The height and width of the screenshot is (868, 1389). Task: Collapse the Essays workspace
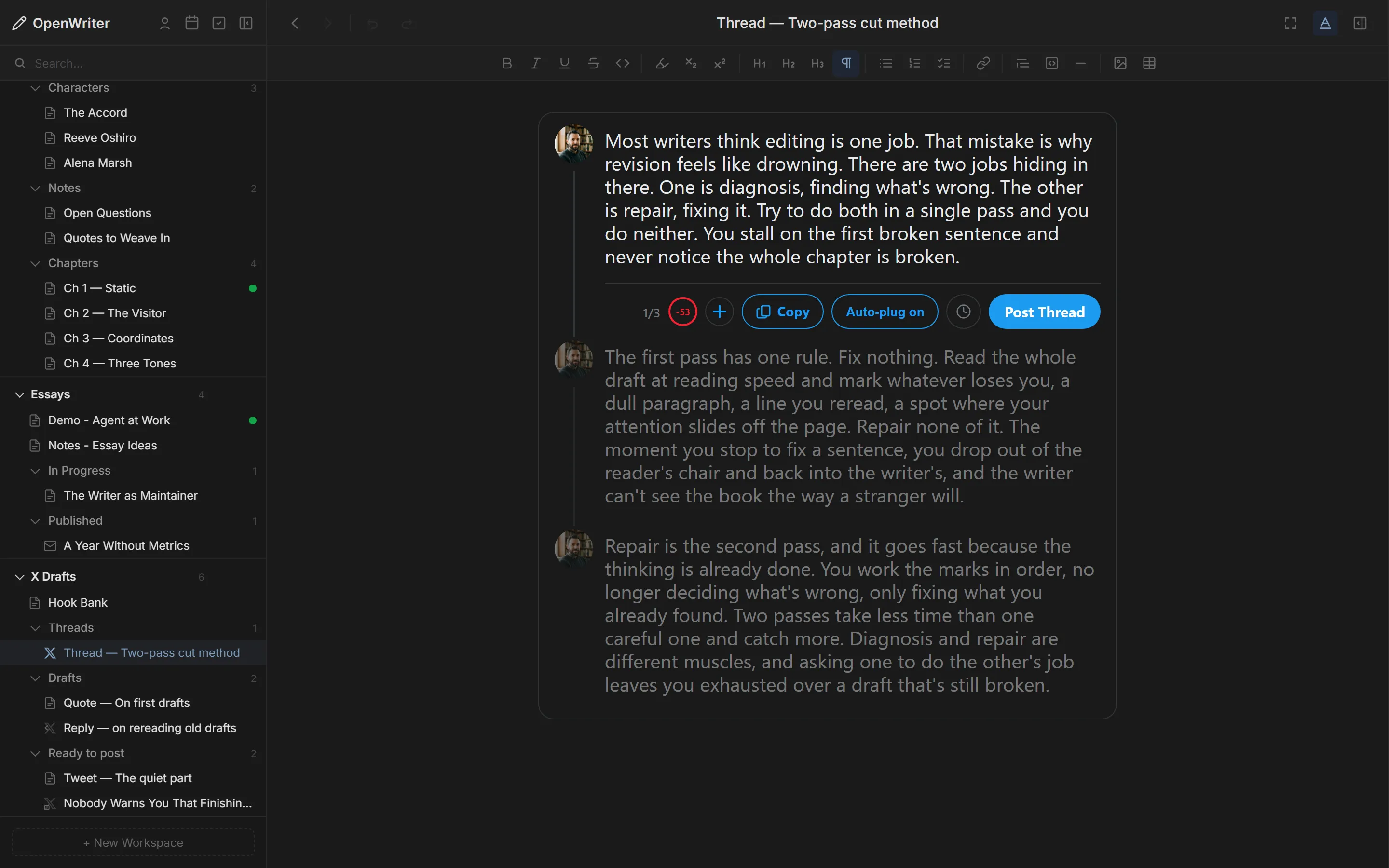pos(19,394)
